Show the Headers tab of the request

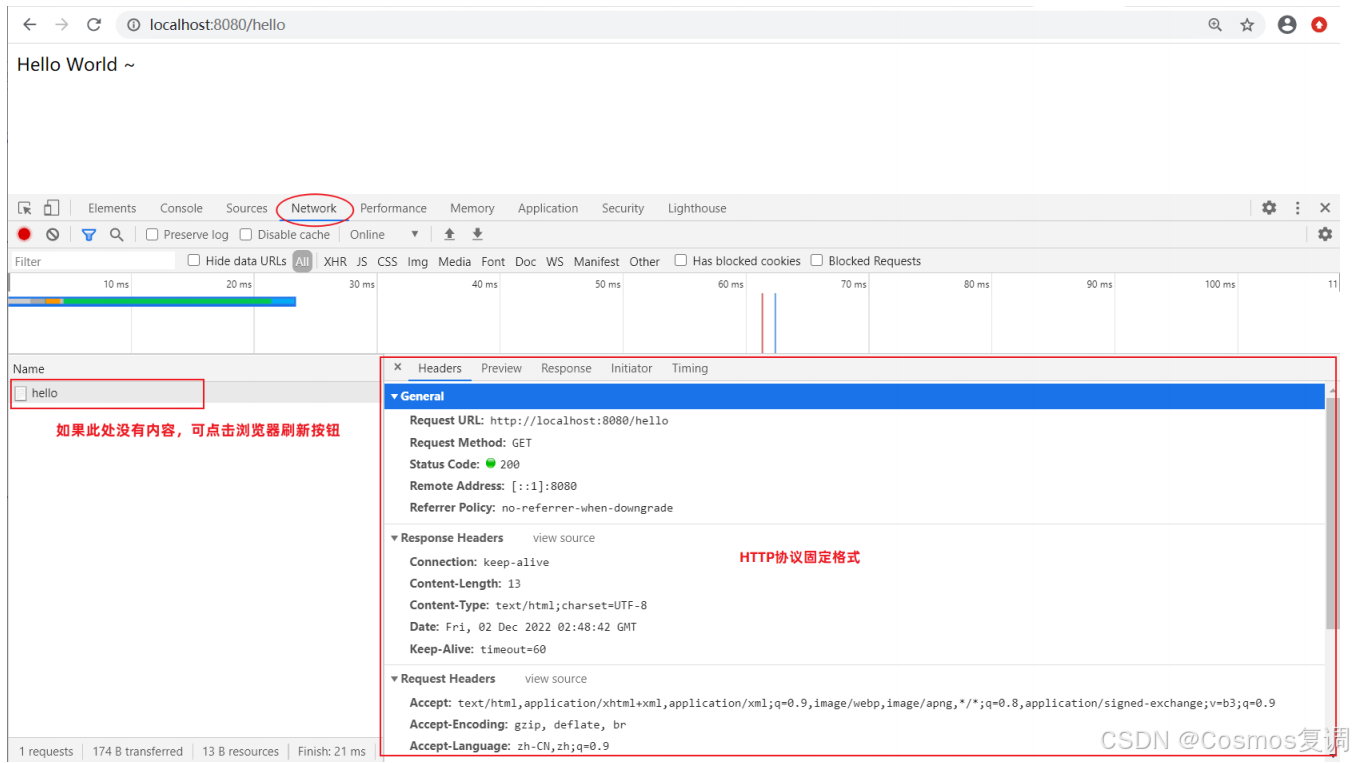[440, 368]
